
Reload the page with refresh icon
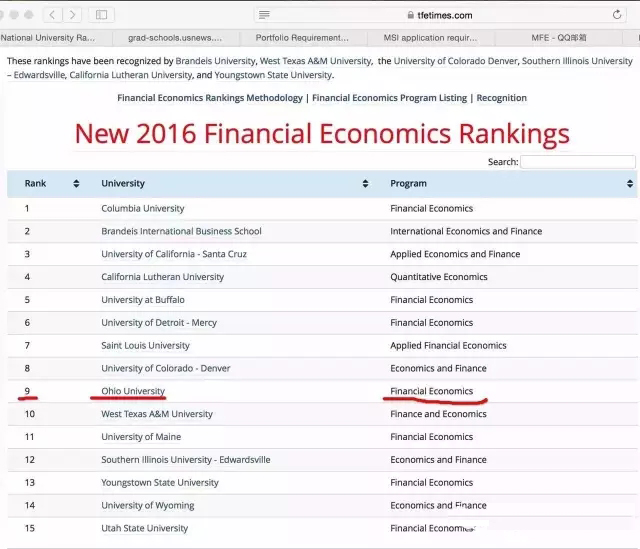pos(618,15)
